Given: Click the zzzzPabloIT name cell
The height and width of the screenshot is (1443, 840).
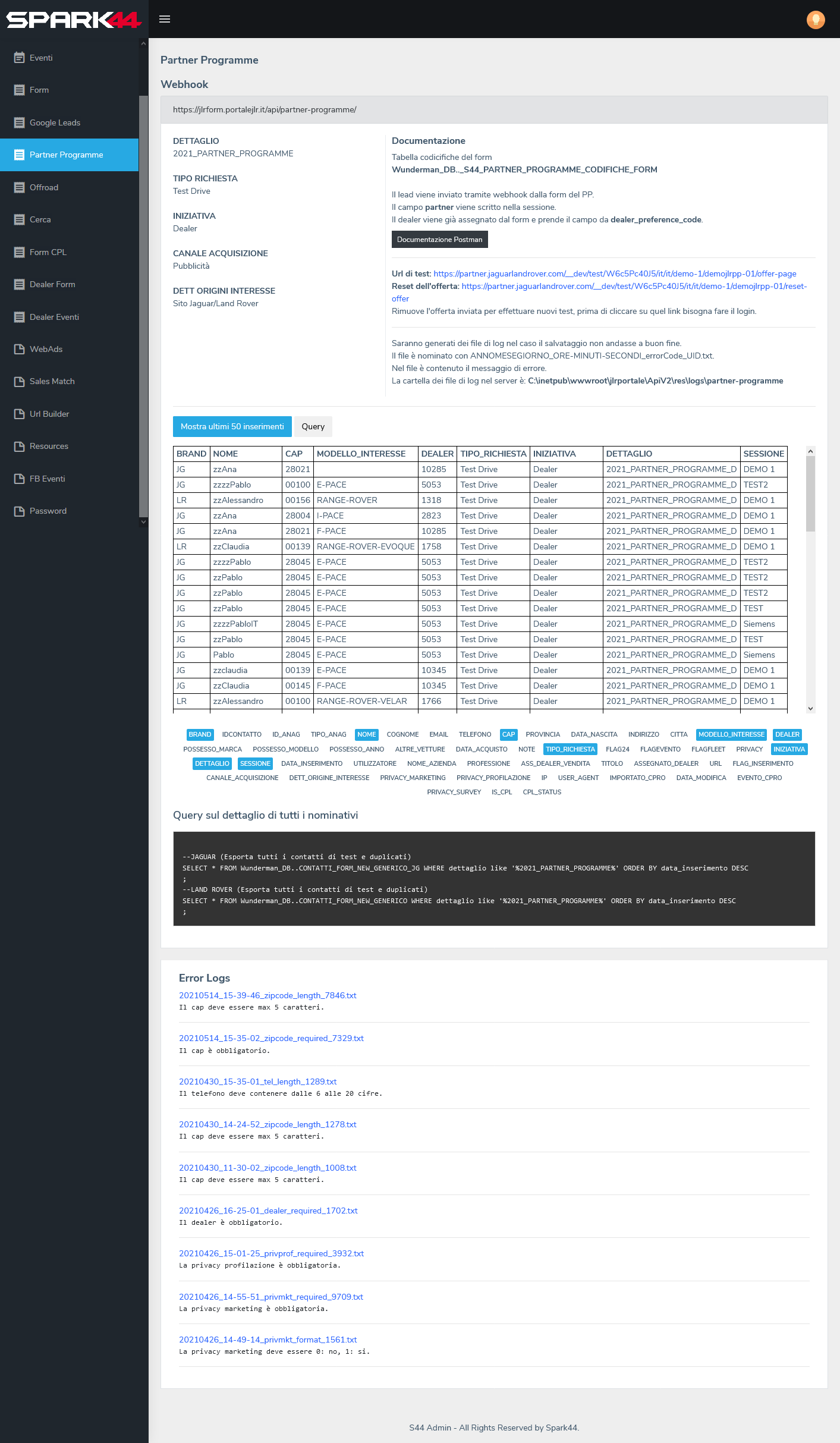Looking at the screenshot, I should click(x=246, y=624).
